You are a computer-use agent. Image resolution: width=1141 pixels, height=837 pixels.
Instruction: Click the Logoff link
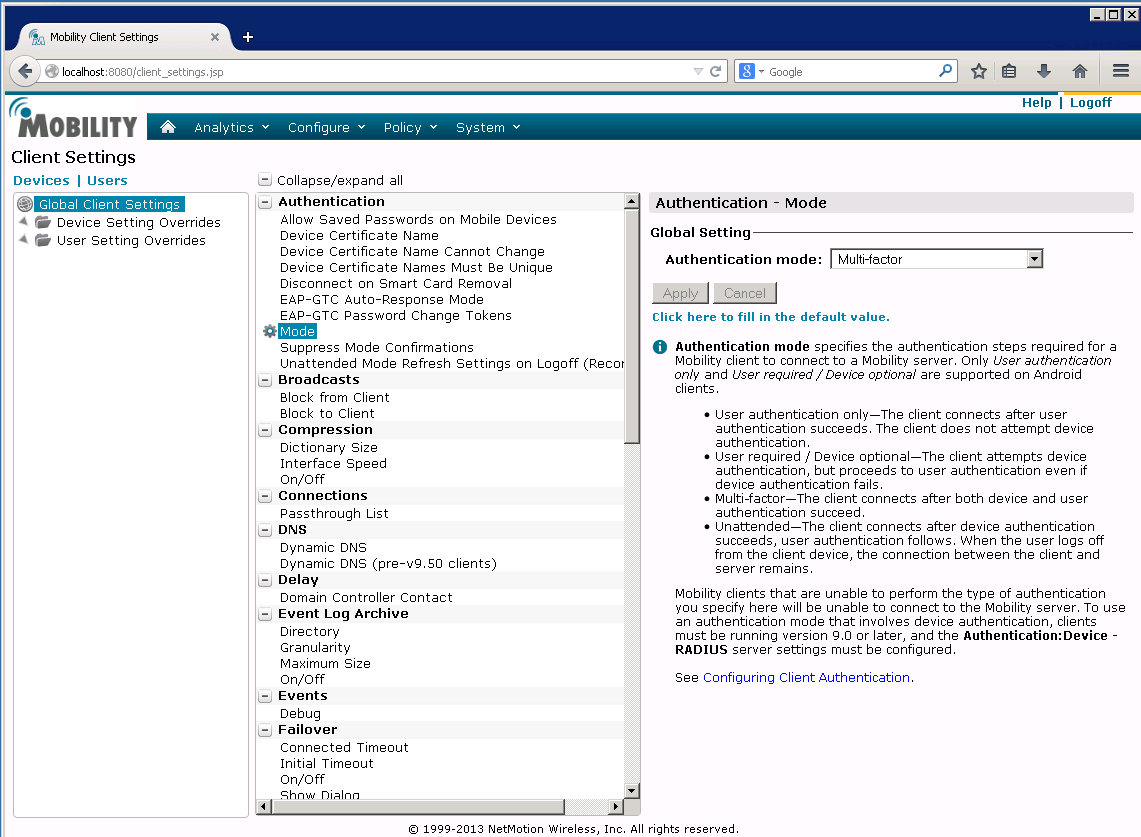click(1090, 102)
